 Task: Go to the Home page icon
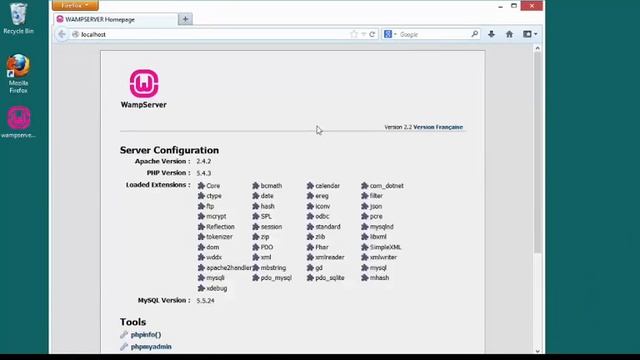(x=509, y=34)
